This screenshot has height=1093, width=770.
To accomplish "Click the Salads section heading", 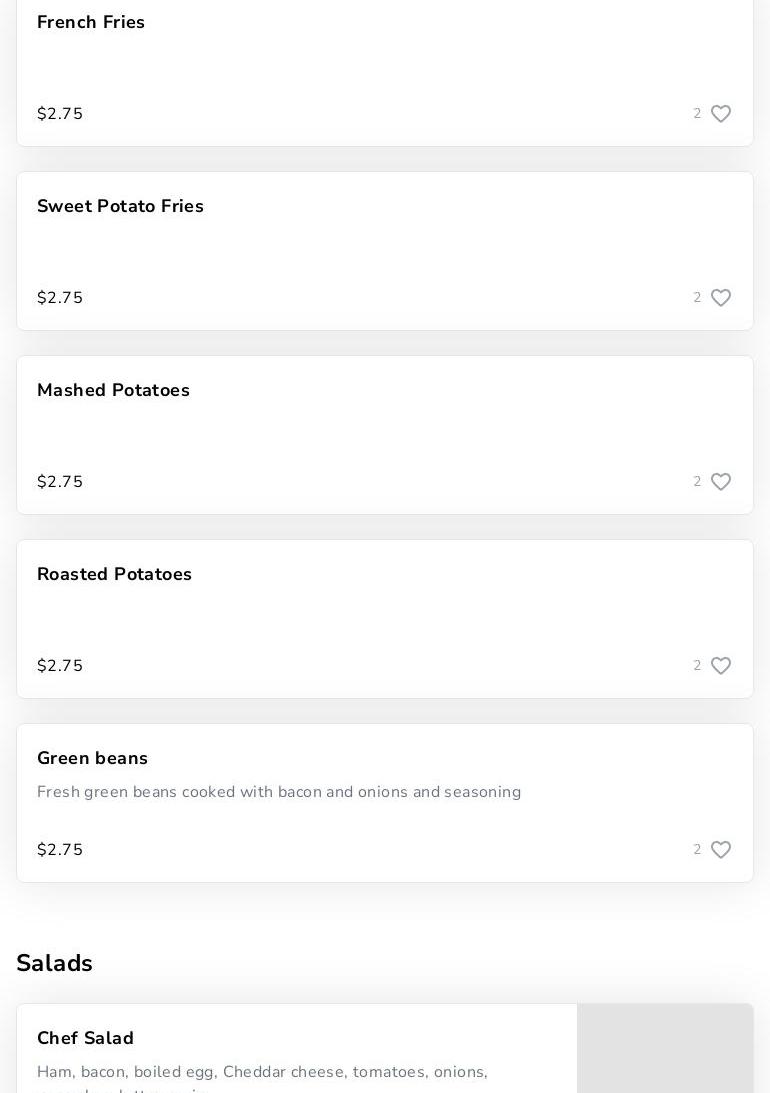I will click(54, 963).
